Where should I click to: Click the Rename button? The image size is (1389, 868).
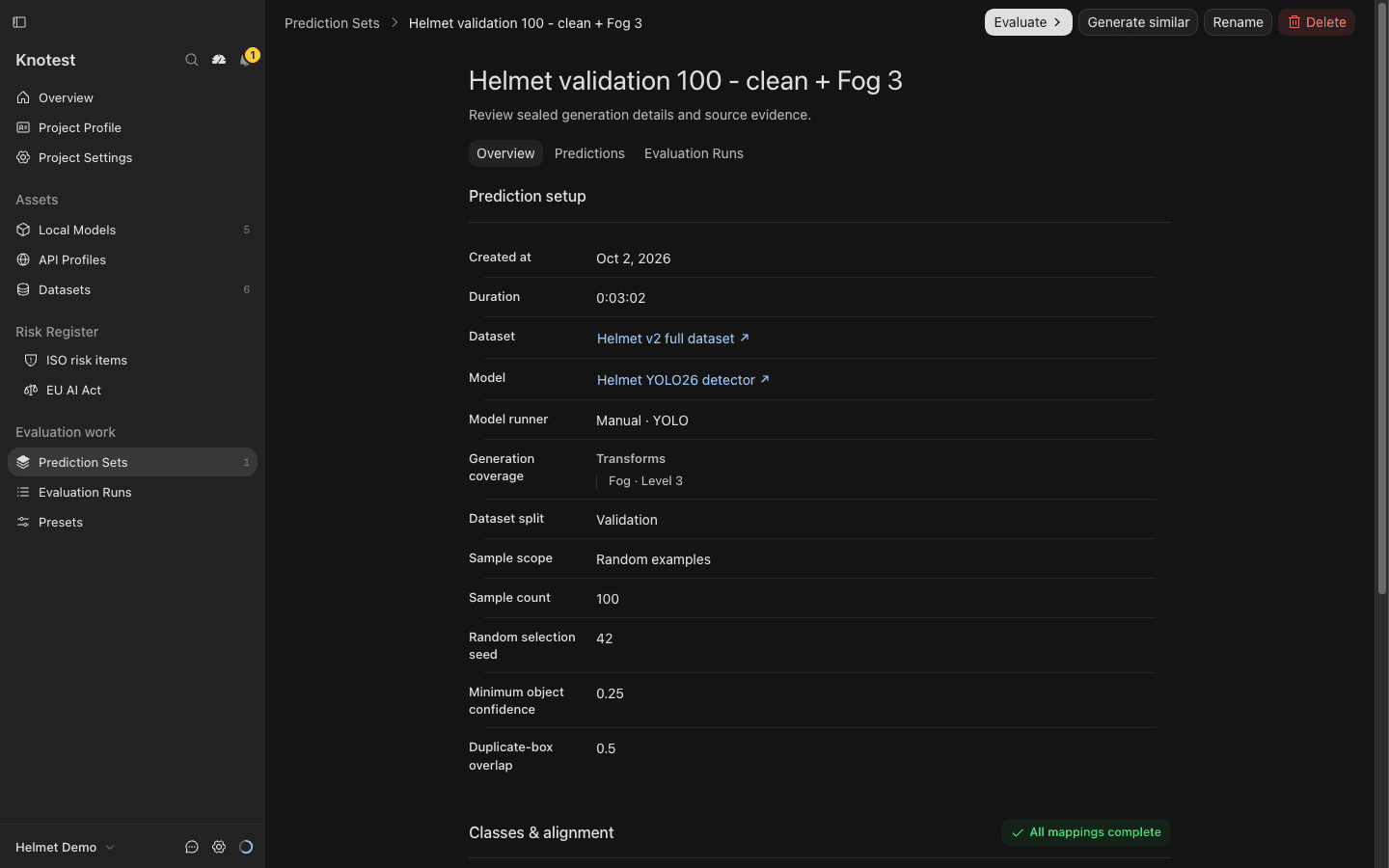click(x=1238, y=22)
